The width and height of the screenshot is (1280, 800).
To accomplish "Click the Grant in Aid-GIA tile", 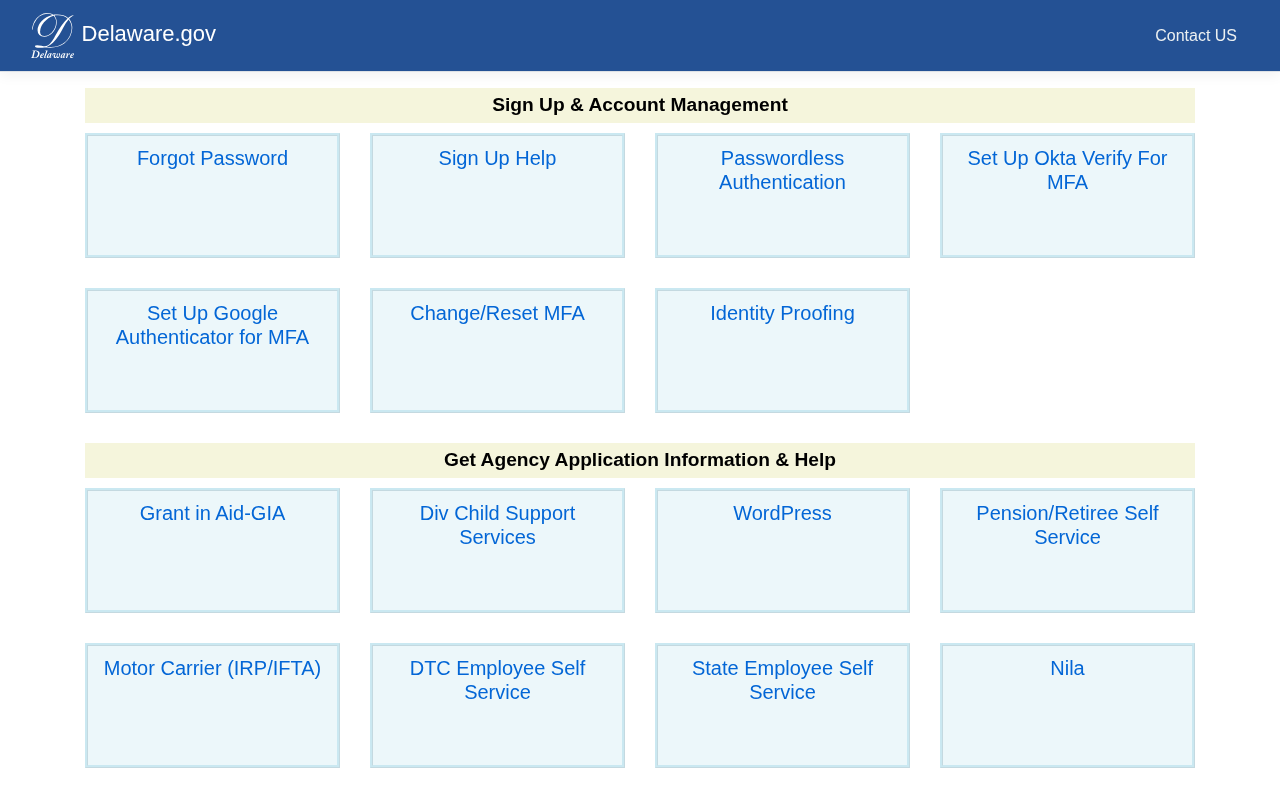I will (212, 514).
